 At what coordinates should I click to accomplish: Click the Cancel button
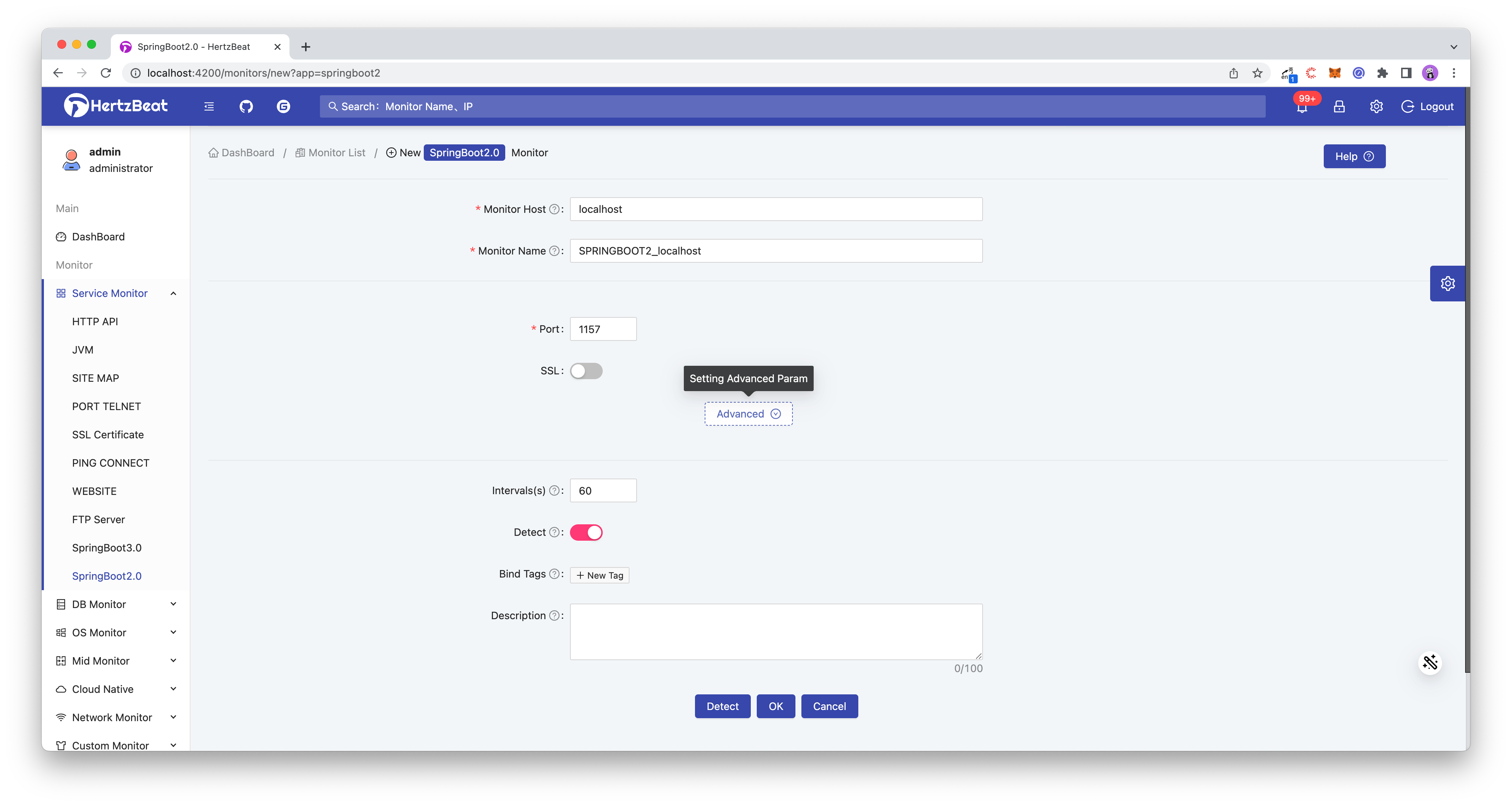[829, 706]
